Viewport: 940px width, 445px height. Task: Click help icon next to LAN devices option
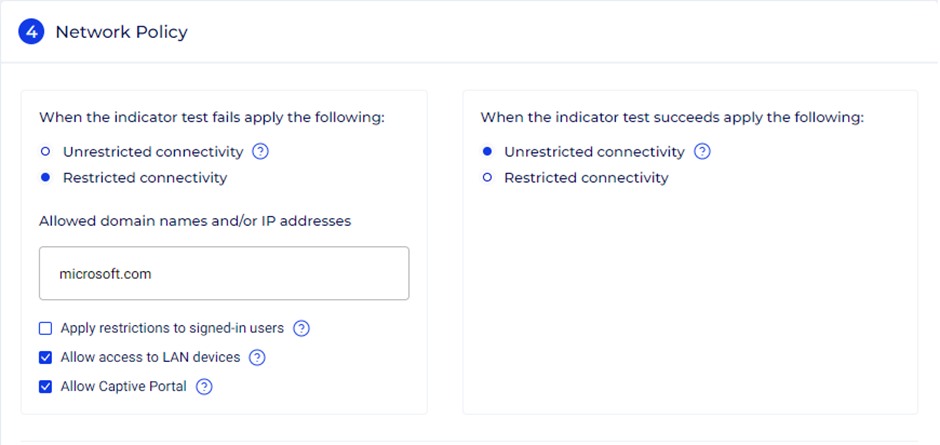257,357
